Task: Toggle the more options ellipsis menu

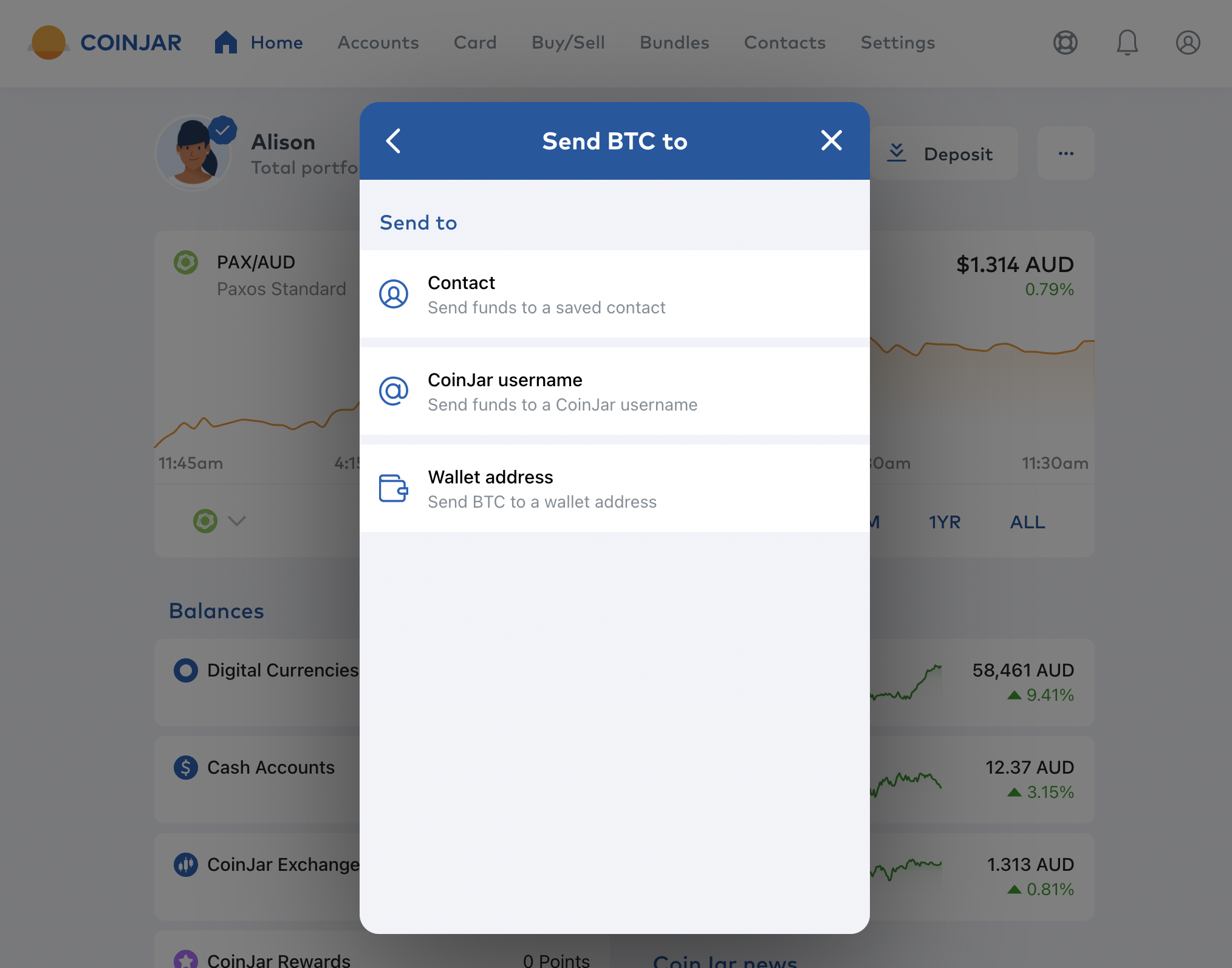Action: pyautogui.click(x=1066, y=153)
